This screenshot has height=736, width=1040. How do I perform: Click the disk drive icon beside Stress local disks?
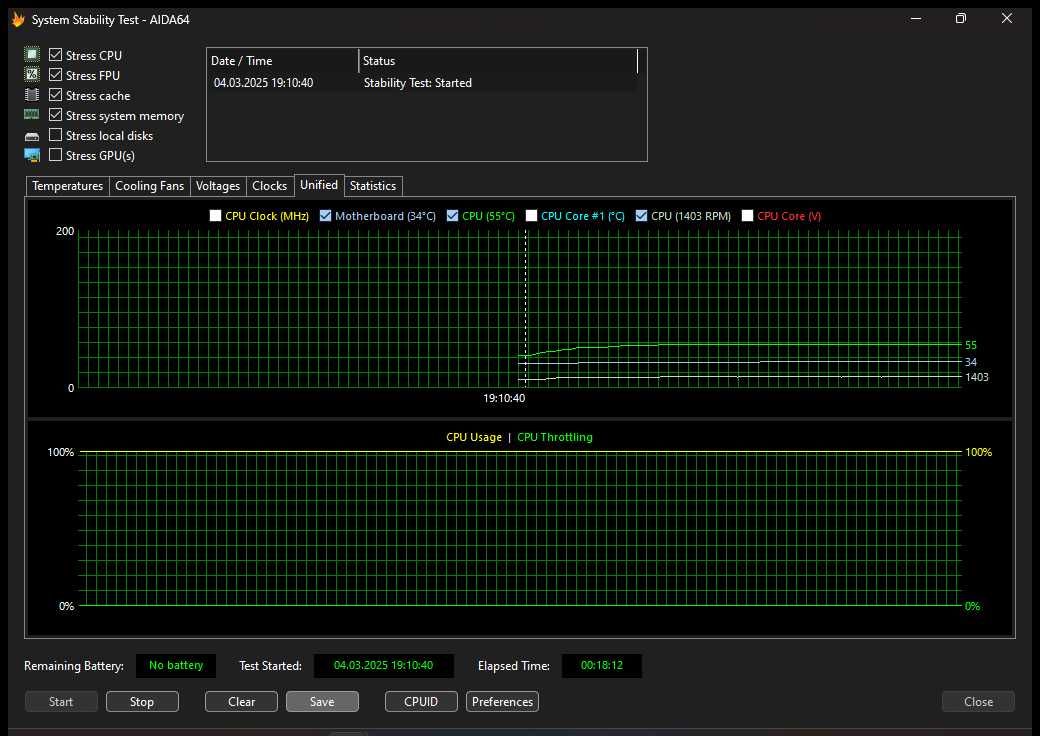coord(31,136)
